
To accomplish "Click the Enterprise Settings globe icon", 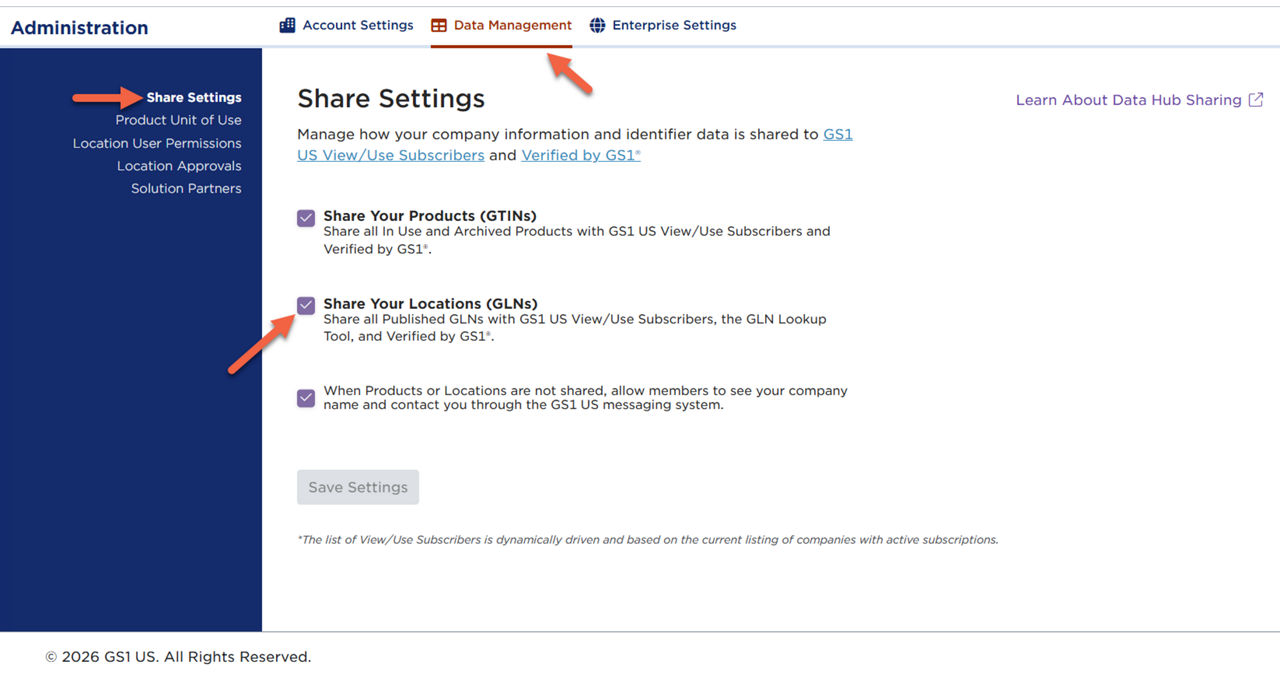I will [x=597, y=25].
